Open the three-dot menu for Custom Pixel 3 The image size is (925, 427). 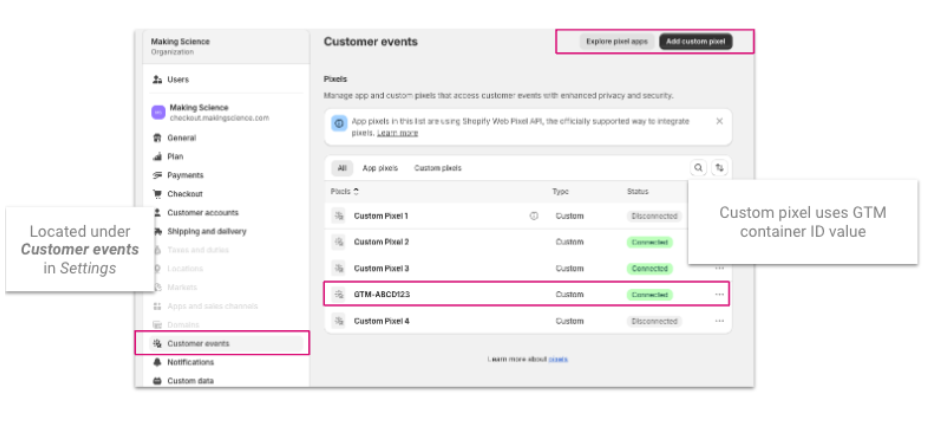pos(719,268)
